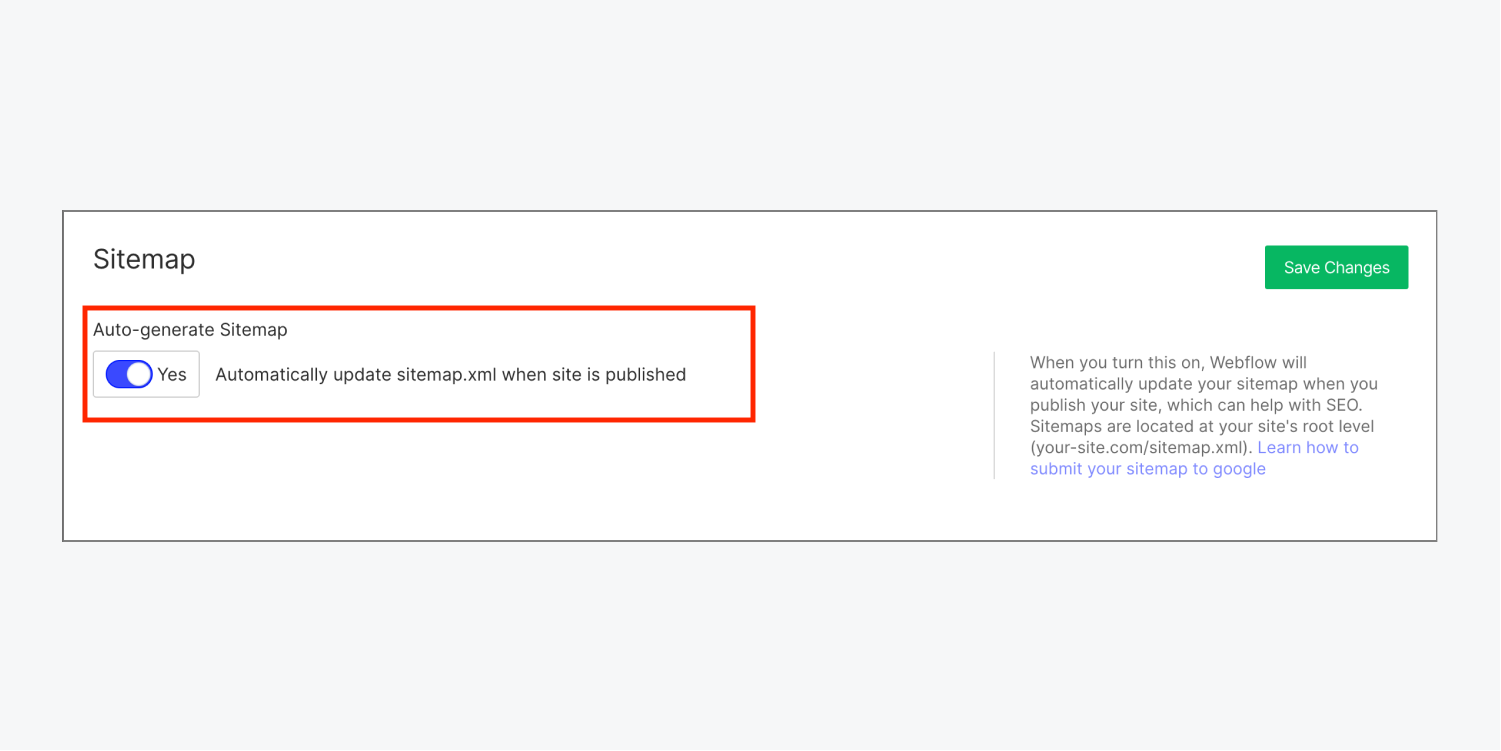Click the Sitemap settings panel

click(x=750, y=375)
